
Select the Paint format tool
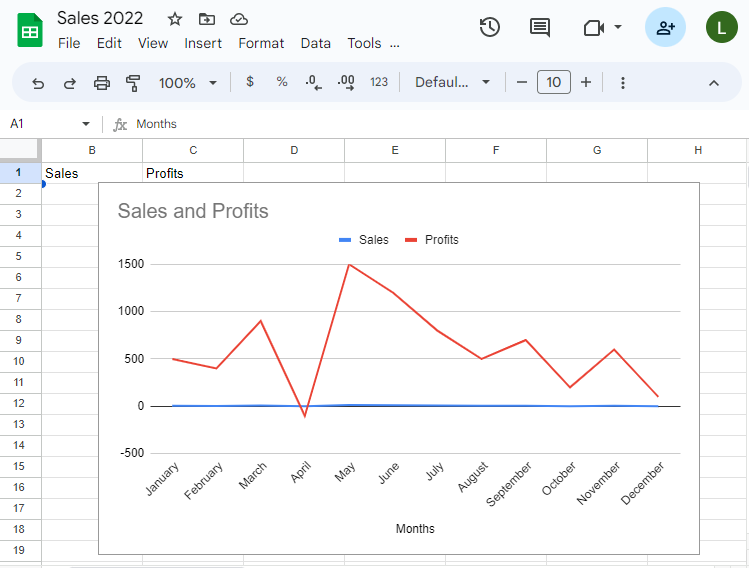point(133,83)
